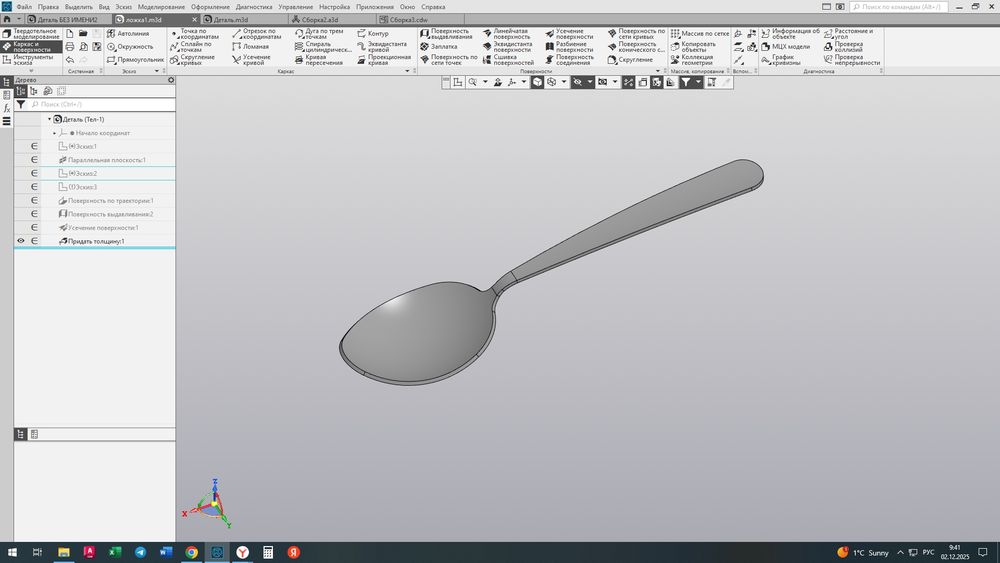
Task: Open the Моделирование menu
Action: click(x=161, y=7)
